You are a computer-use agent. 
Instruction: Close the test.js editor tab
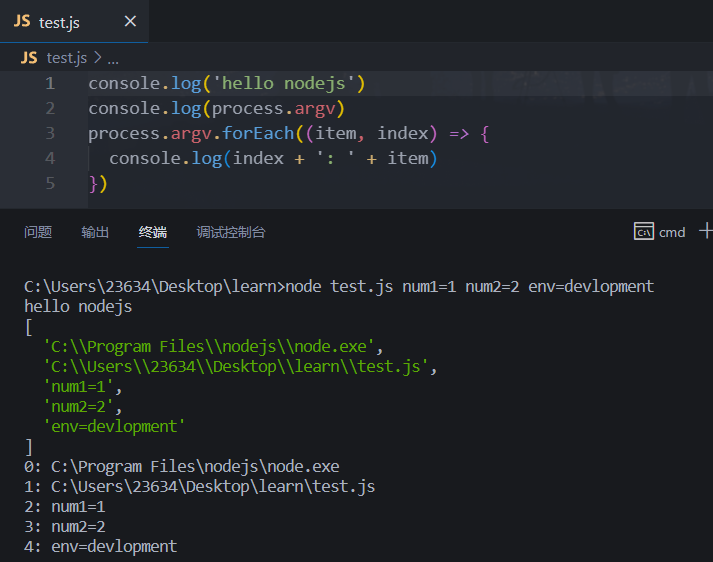click(x=131, y=21)
